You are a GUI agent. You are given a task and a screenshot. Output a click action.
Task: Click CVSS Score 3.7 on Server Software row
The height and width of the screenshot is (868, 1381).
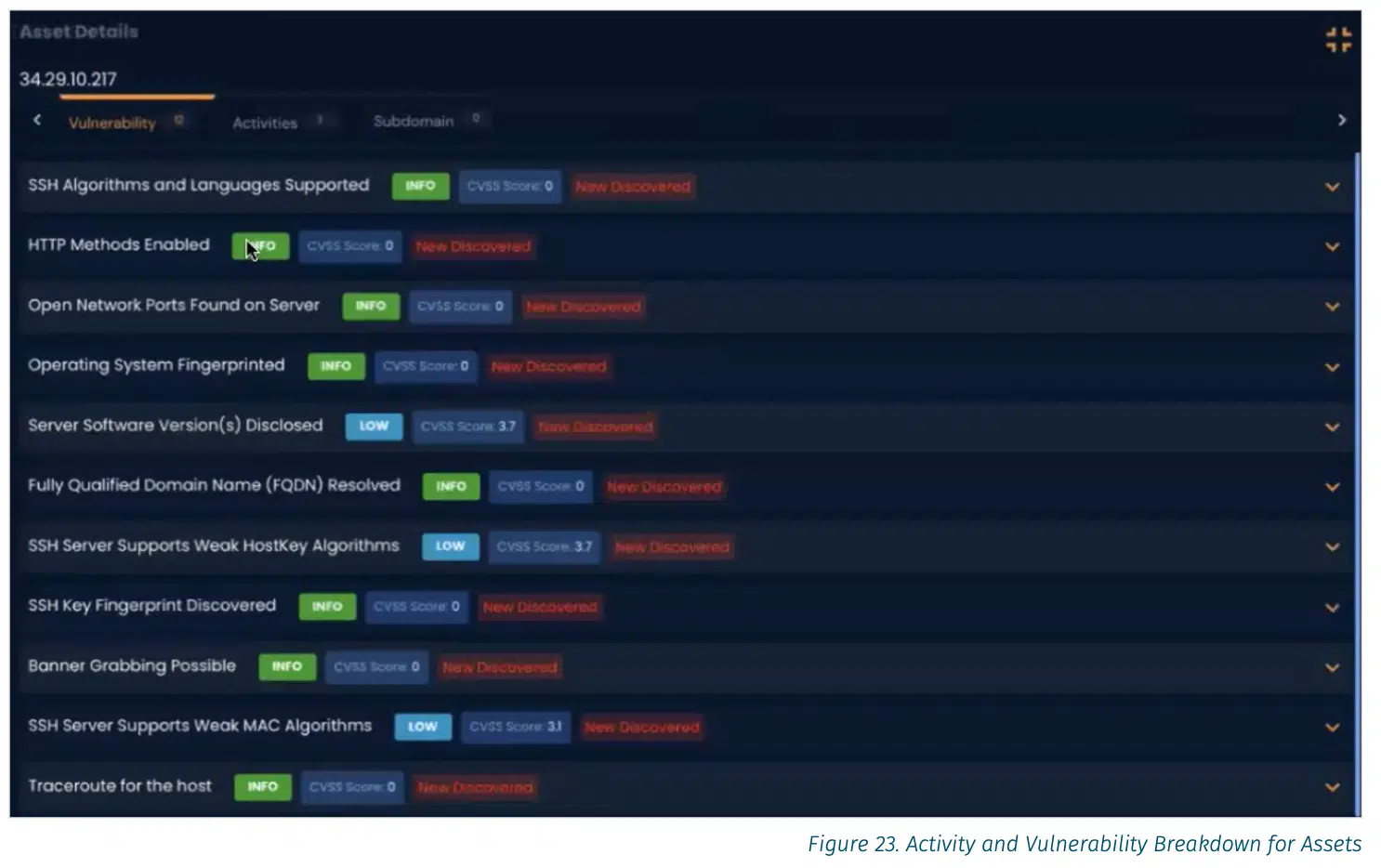coord(468,427)
